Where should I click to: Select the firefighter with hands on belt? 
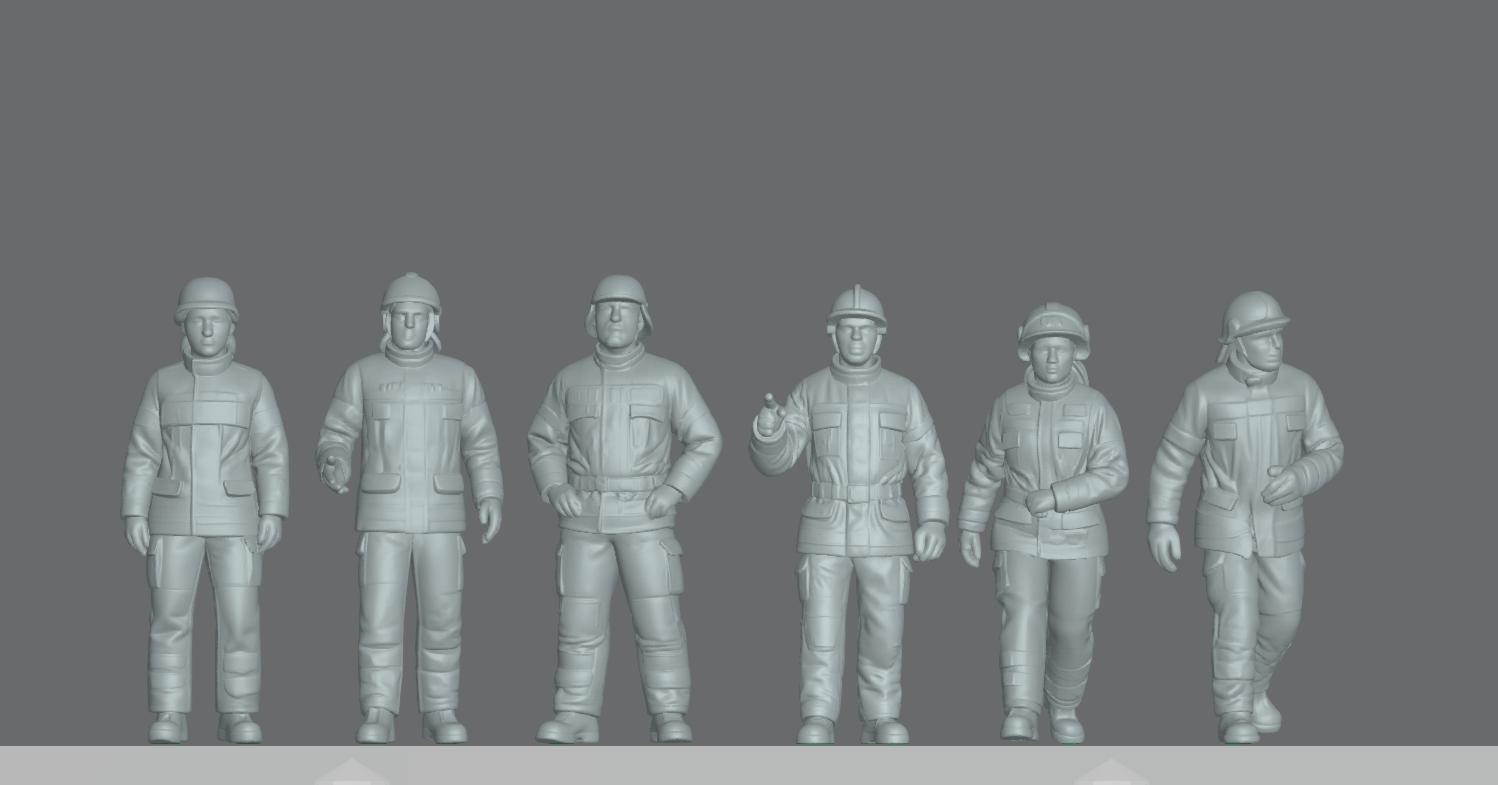coord(623,509)
